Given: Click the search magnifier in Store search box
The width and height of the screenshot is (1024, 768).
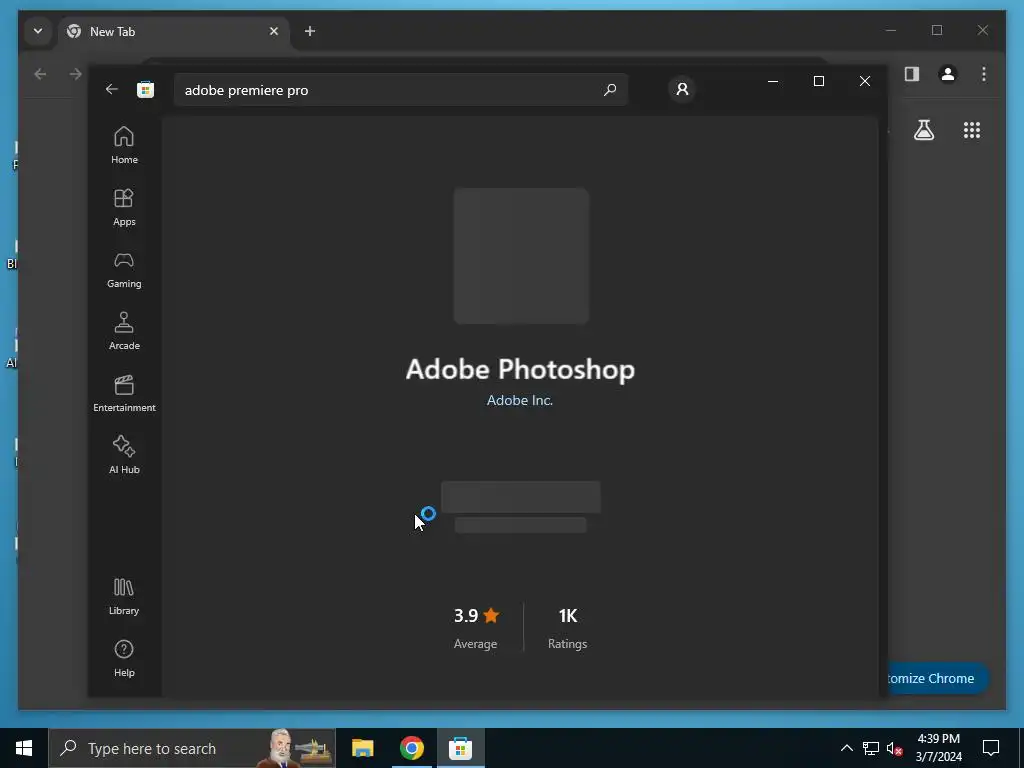Looking at the screenshot, I should [x=610, y=89].
